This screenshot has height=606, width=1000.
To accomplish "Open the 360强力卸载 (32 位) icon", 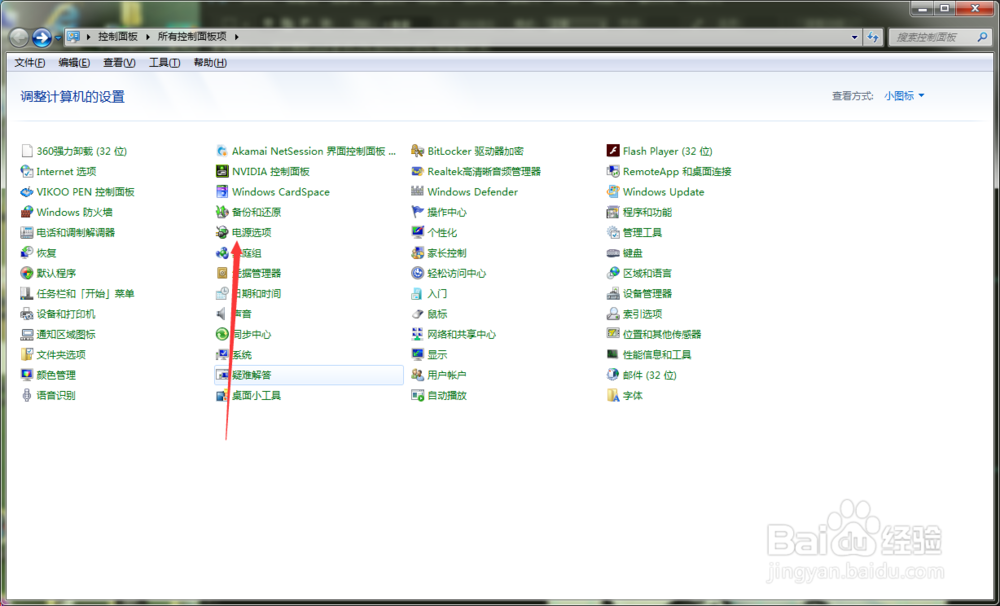I will pyautogui.click(x=27, y=151).
